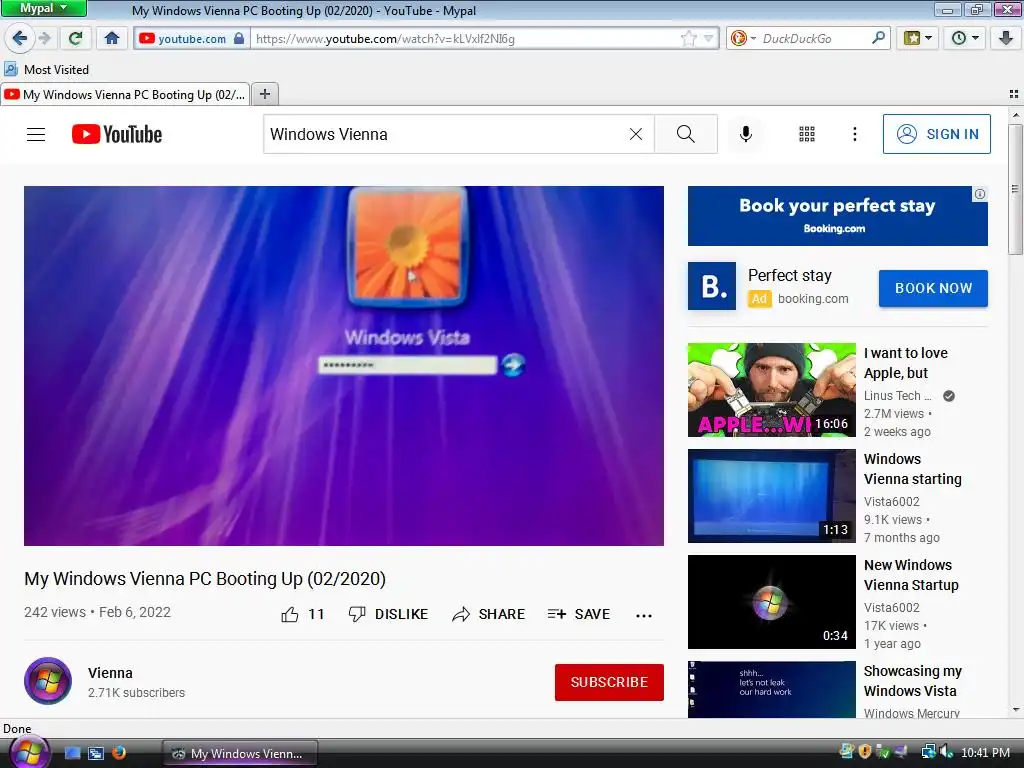The width and height of the screenshot is (1024, 768).
Task: Search with your voice microphone
Action: pyautogui.click(x=745, y=135)
